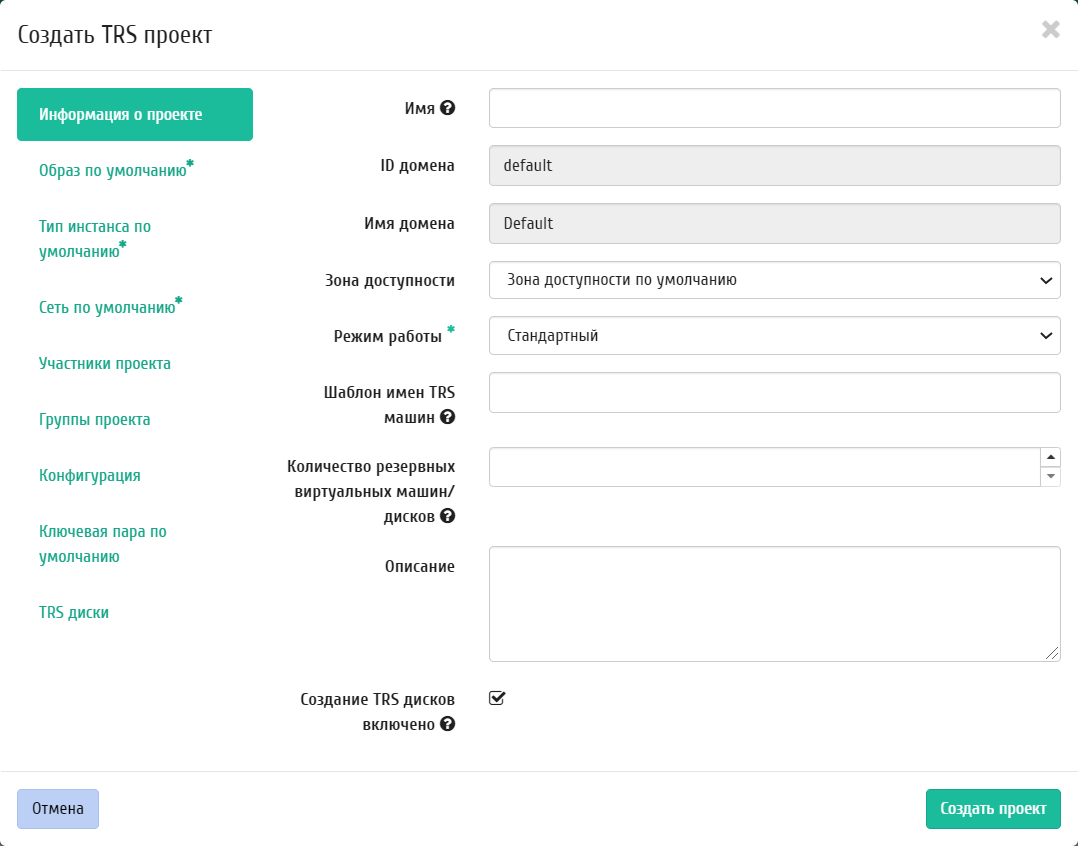Screen dimensions: 1078x846
Task: Open TRS диски tab
Action: (74, 612)
